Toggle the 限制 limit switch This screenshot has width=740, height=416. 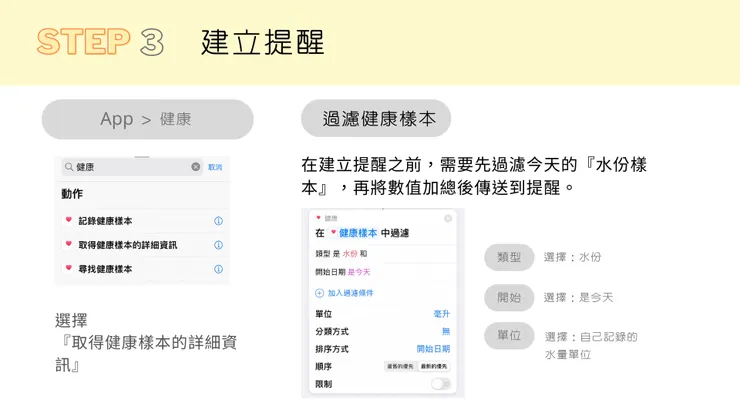(441, 384)
